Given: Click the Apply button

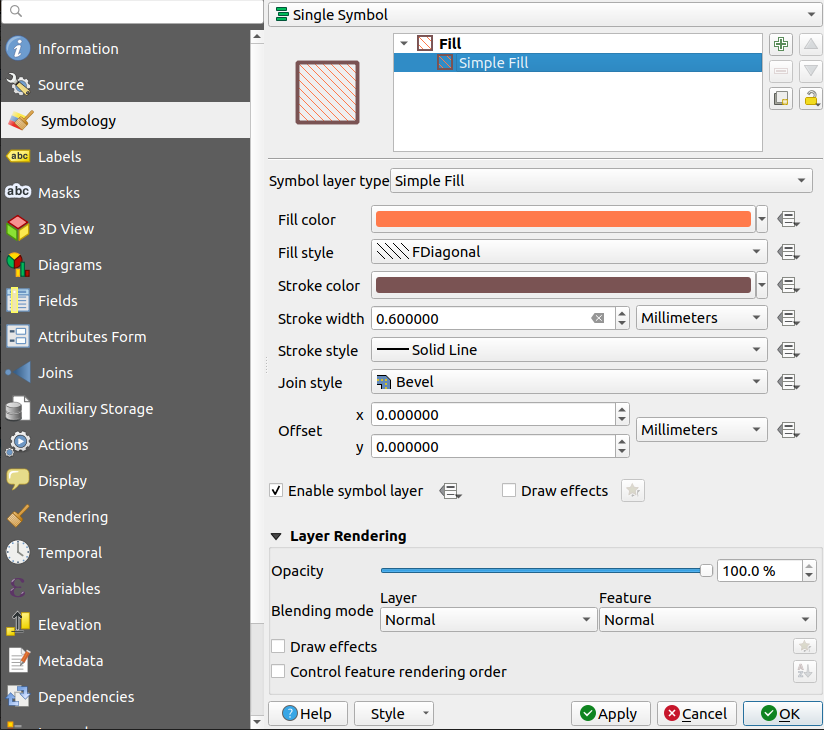Looking at the screenshot, I should tap(611, 714).
